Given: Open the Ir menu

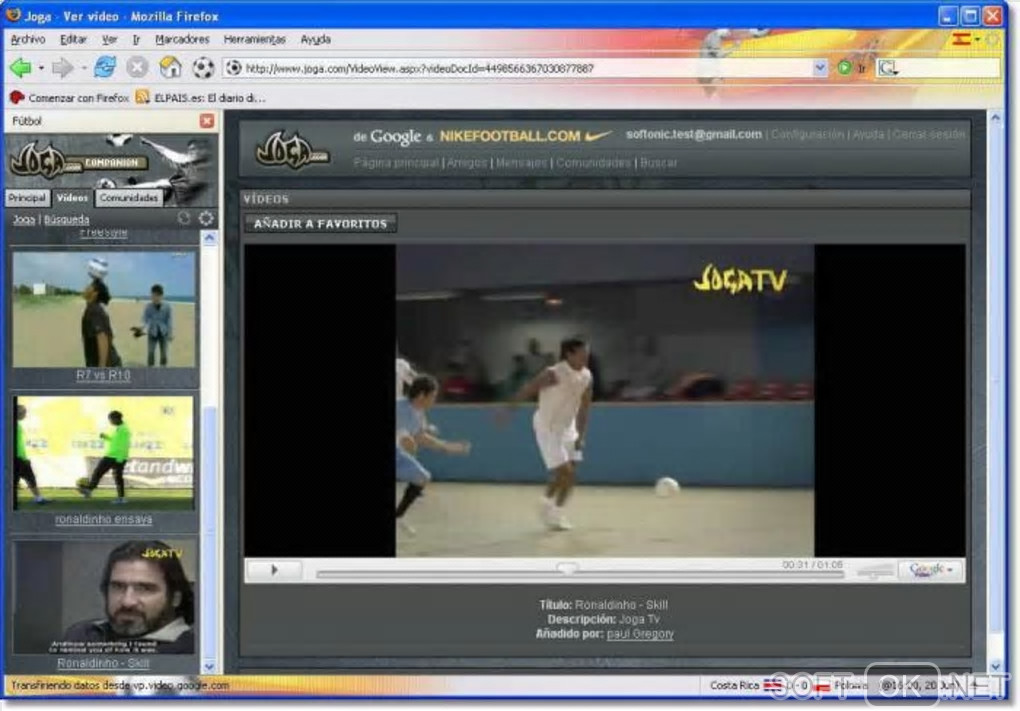Looking at the screenshot, I should 137,39.
